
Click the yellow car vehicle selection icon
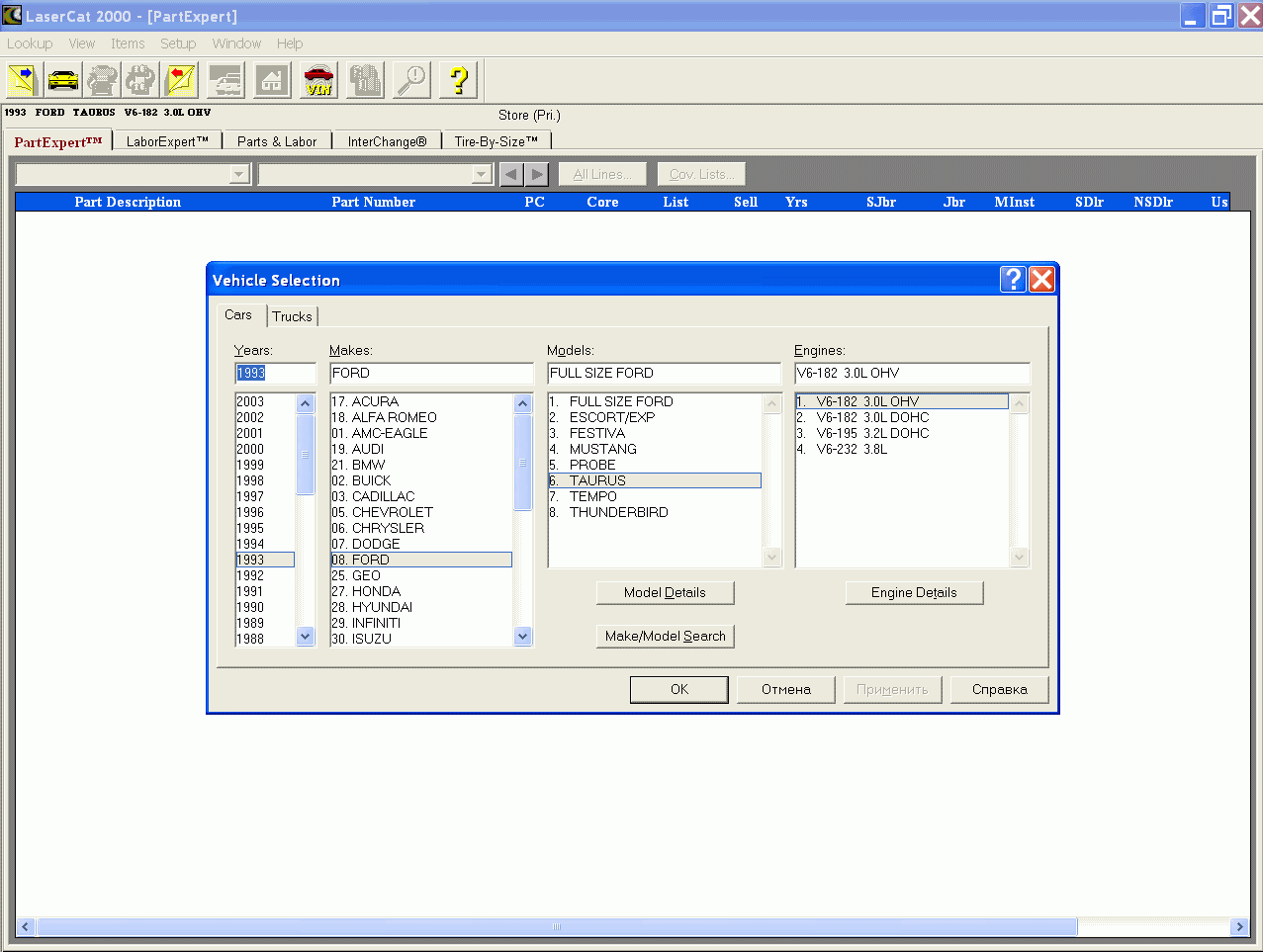coord(63,80)
